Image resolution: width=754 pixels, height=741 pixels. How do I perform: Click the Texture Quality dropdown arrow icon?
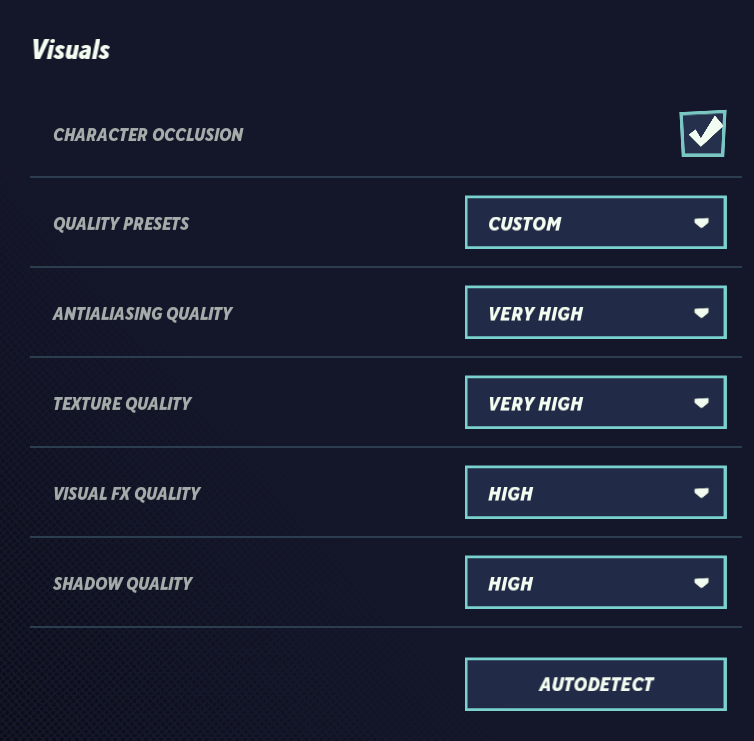coord(702,403)
